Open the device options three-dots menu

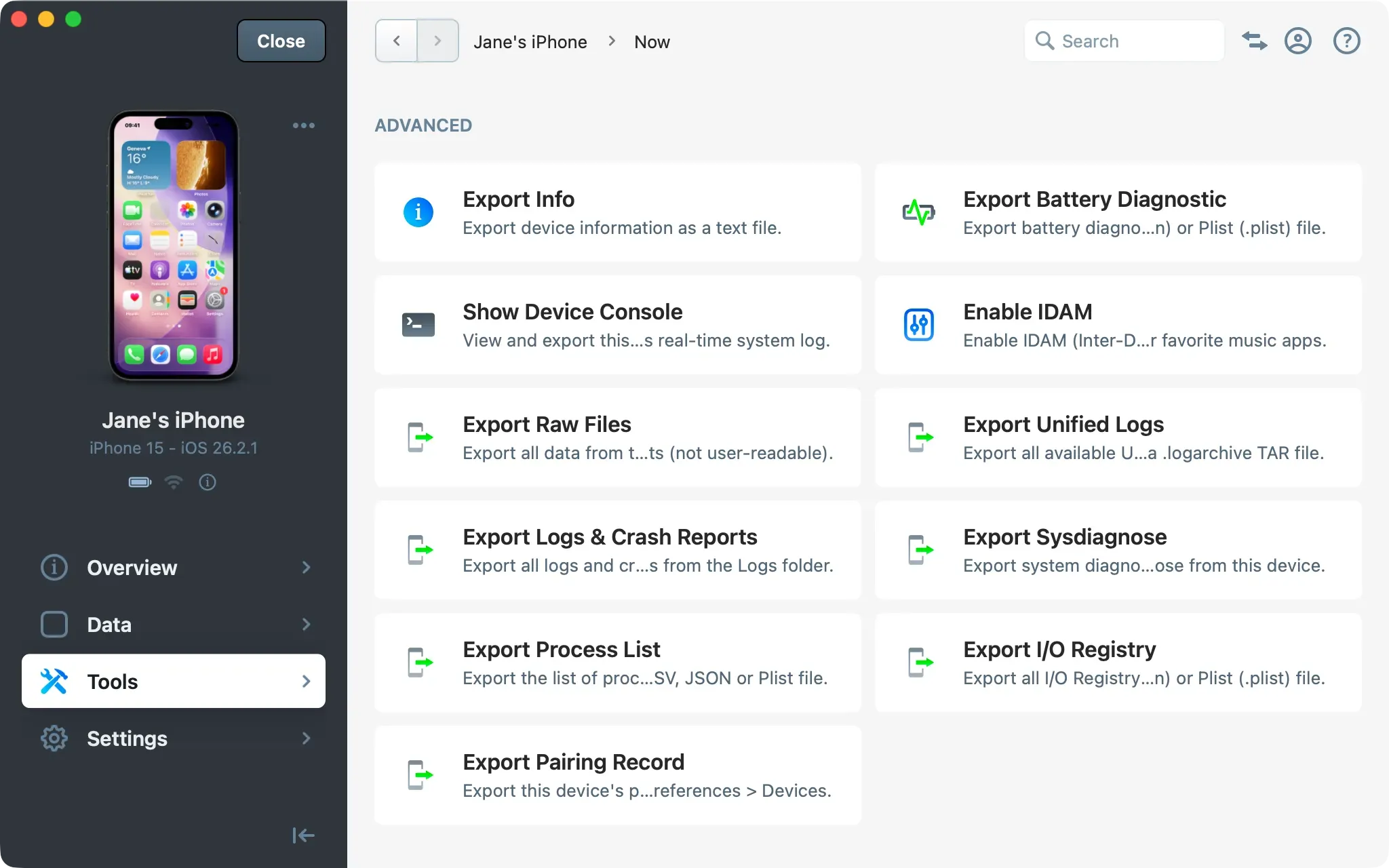click(304, 125)
